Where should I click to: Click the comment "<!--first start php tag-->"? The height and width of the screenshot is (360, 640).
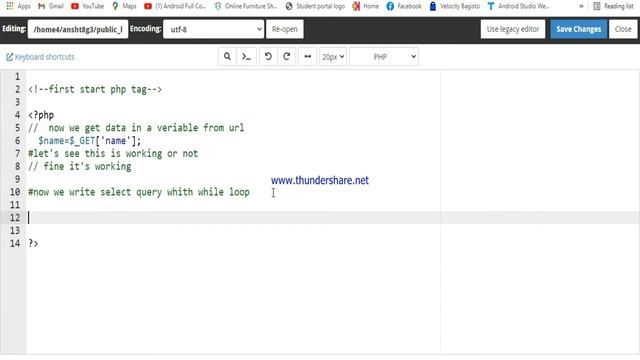(95, 89)
